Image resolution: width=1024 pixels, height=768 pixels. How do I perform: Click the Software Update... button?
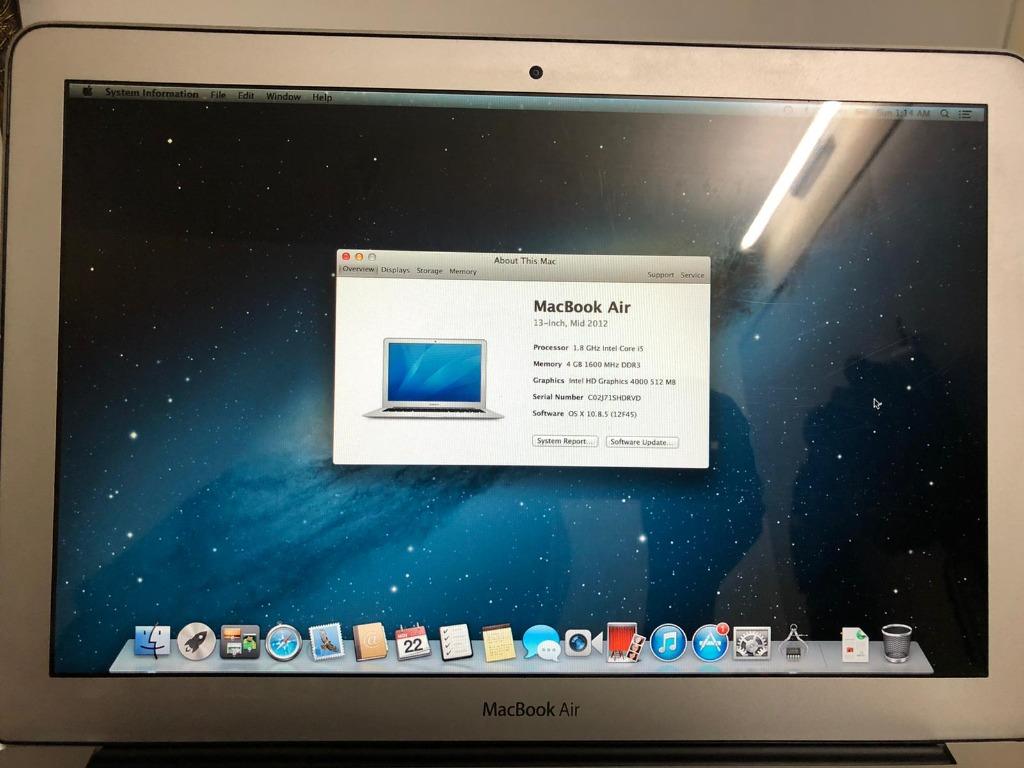coord(642,442)
